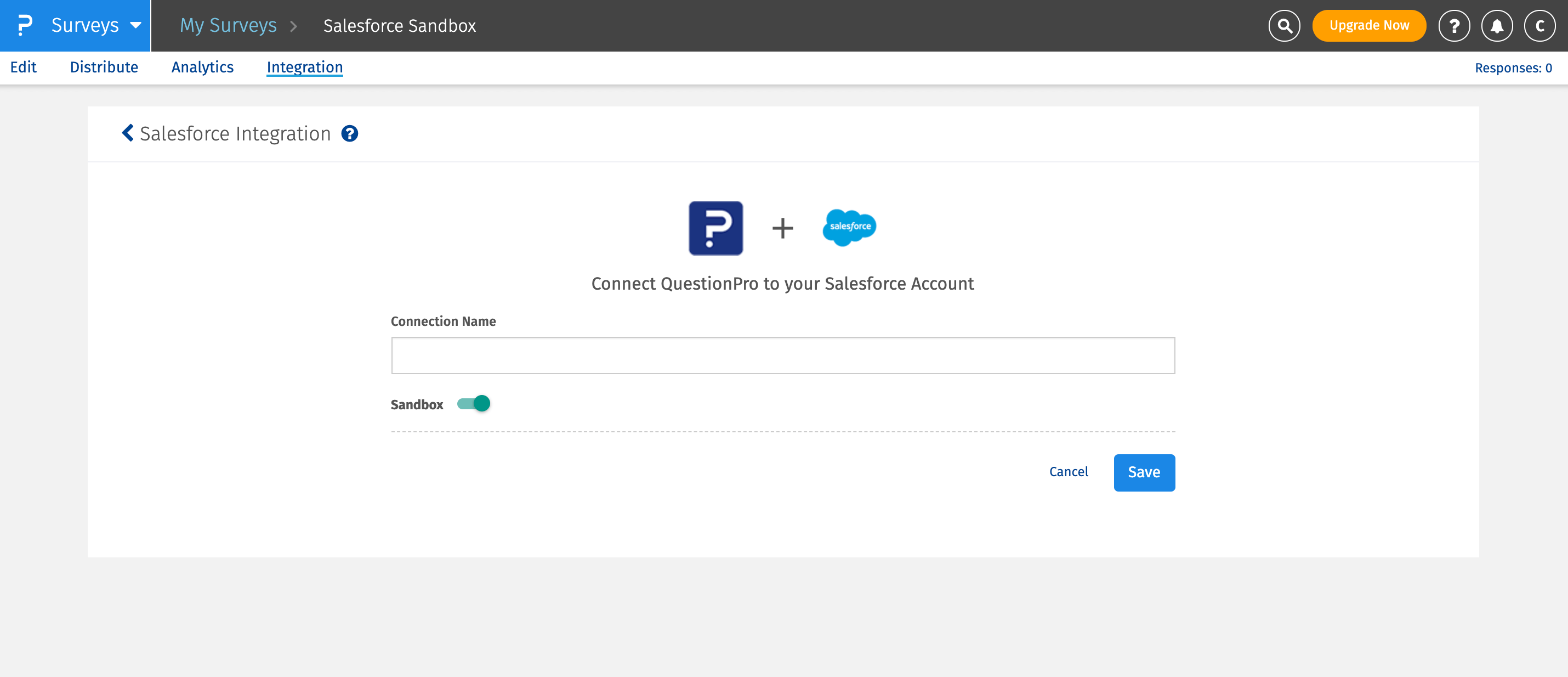Screen dimensions: 1568x677
Task: Open the Distribute tab
Action: tap(104, 67)
